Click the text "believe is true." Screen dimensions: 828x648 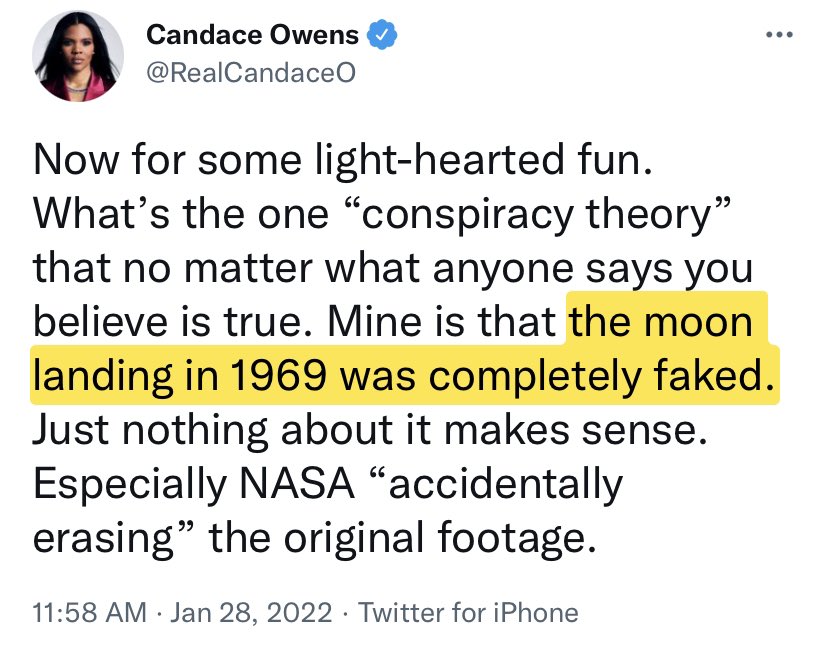pos(175,321)
